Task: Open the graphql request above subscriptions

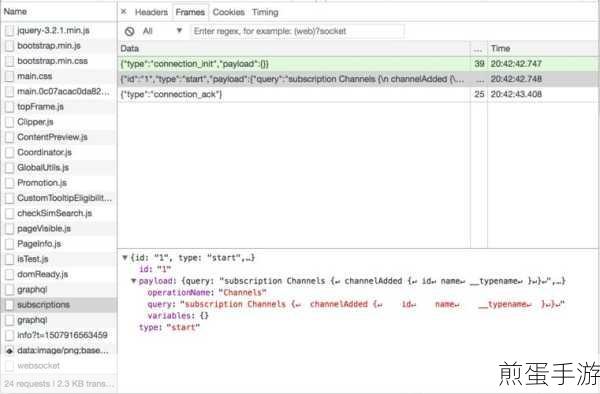Action: point(59,290)
